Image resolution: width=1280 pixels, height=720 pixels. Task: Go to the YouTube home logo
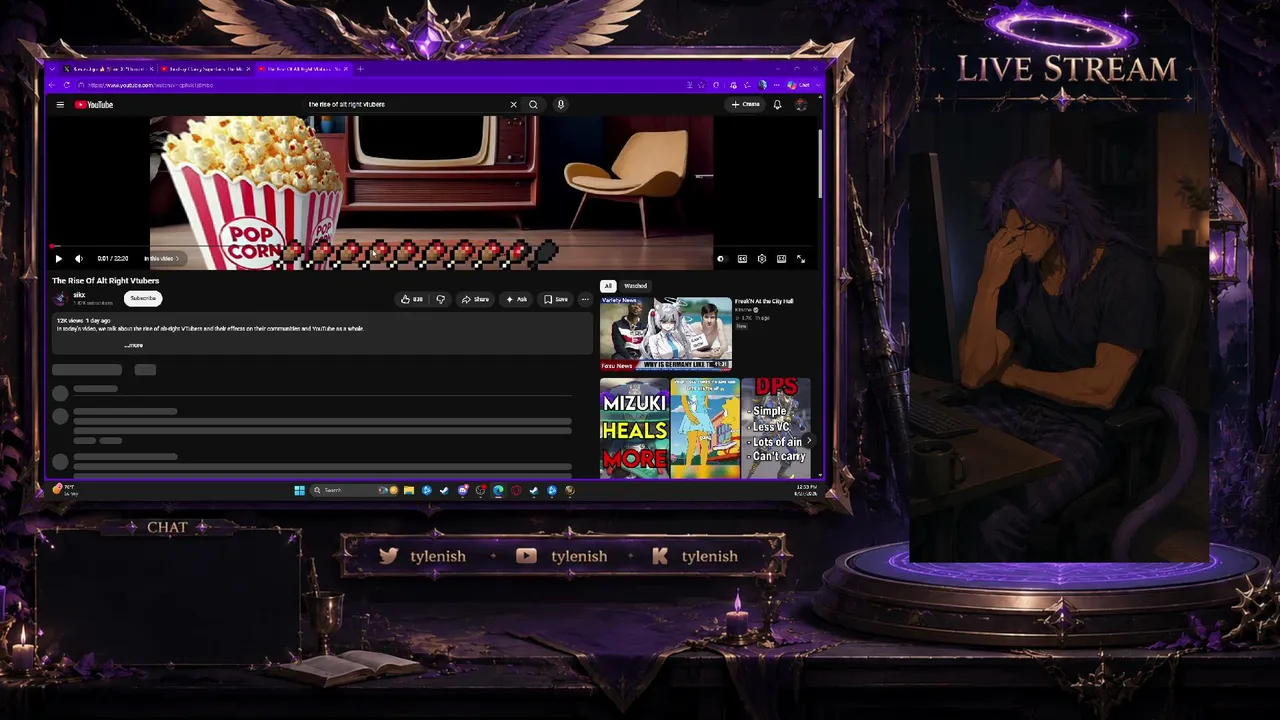point(94,104)
